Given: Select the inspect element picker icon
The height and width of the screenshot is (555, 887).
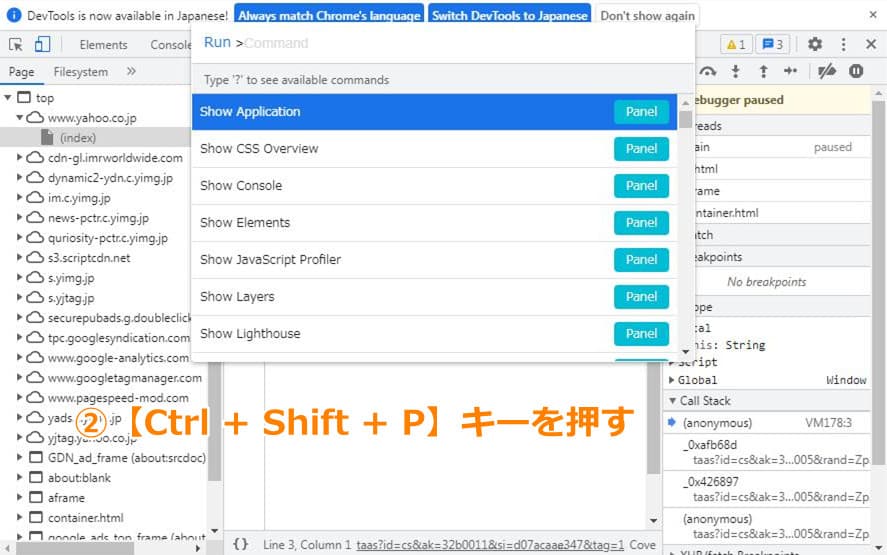Looking at the screenshot, I should click(16, 44).
